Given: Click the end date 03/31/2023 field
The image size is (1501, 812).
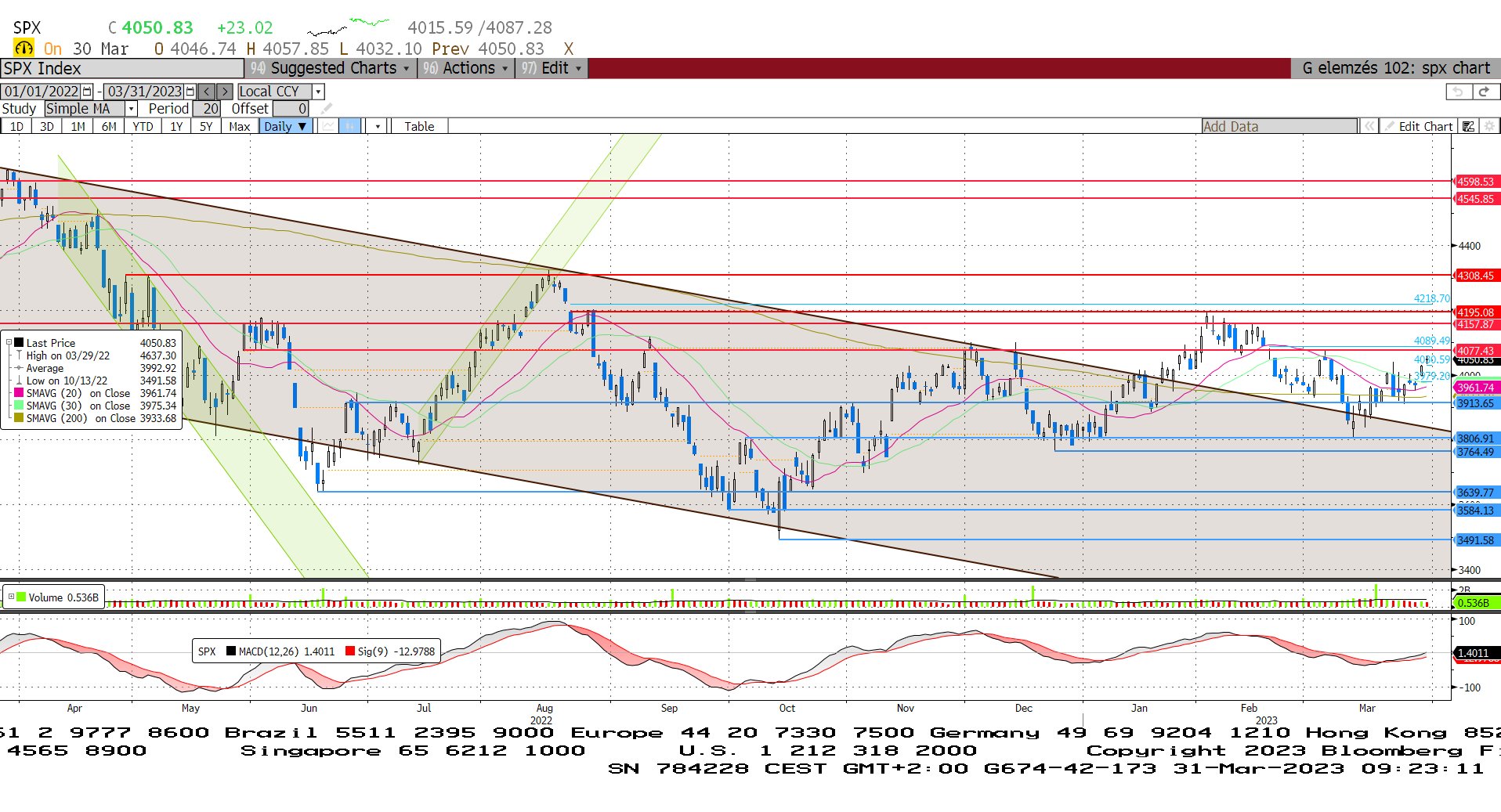Looking at the screenshot, I should click(x=144, y=92).
